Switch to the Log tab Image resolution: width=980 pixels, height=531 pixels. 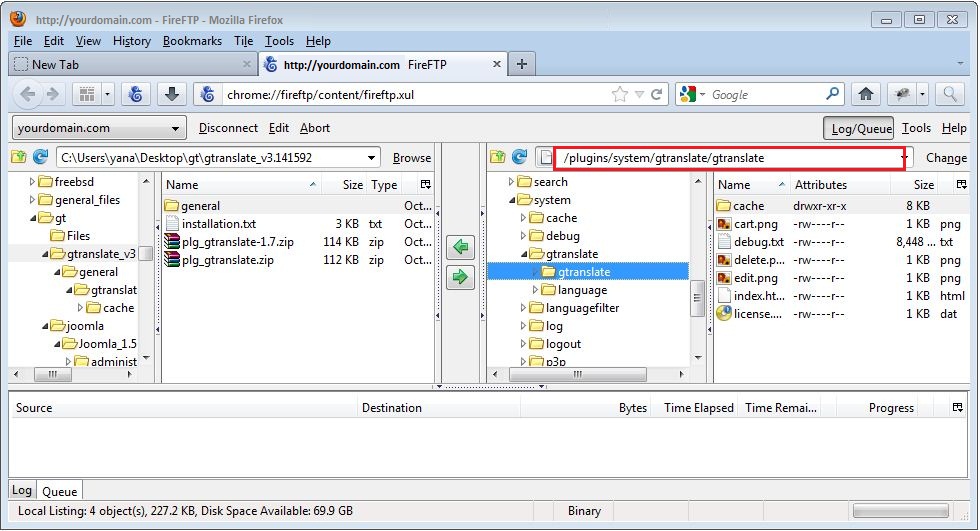tap(22, 490)
